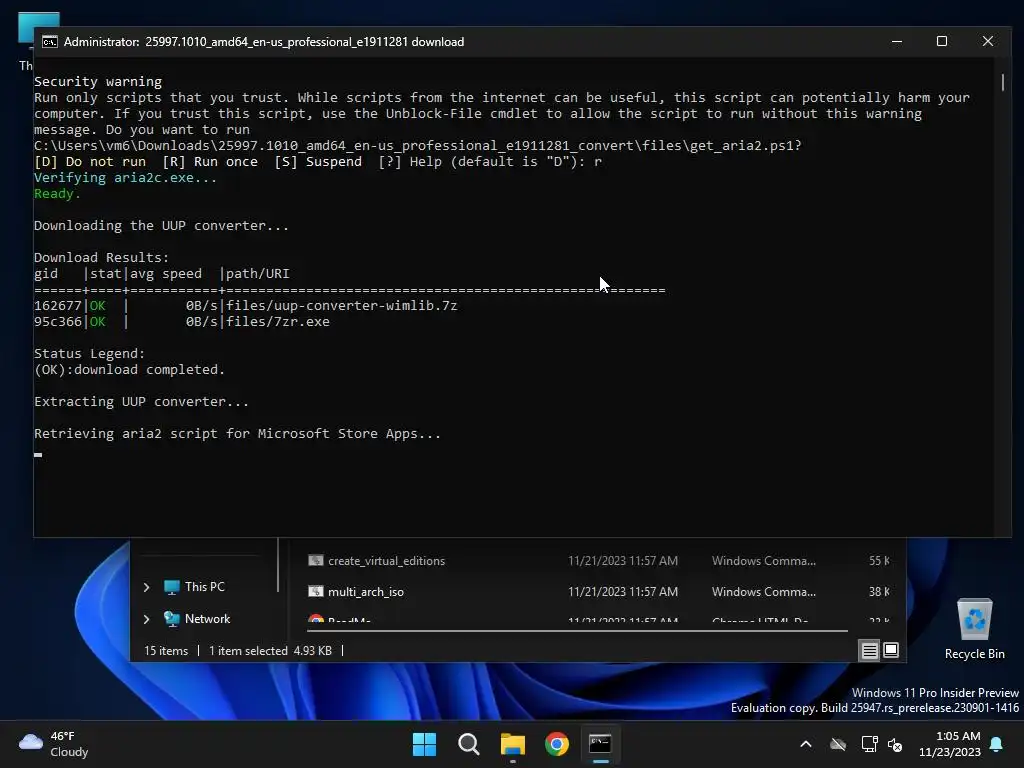Click the muted volume tray icon
This screenshot has width=1024, height=768.
click(895, 744)
